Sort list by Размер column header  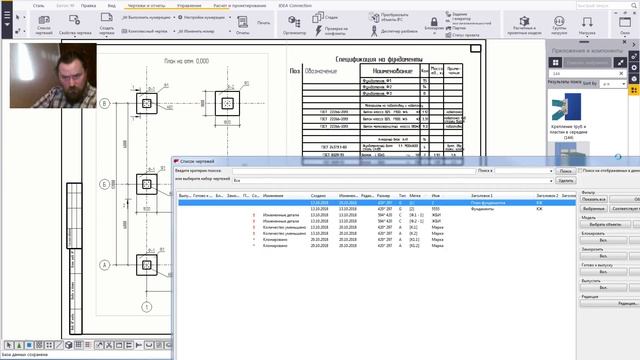click(384, 196)
